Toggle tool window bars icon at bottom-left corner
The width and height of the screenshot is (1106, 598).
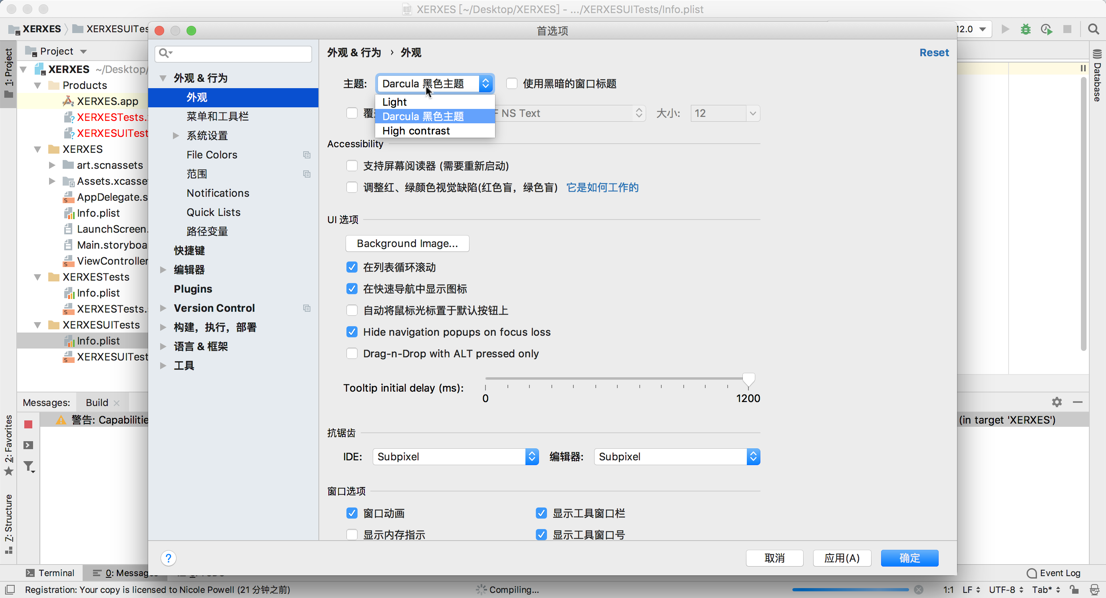point(10,590)
